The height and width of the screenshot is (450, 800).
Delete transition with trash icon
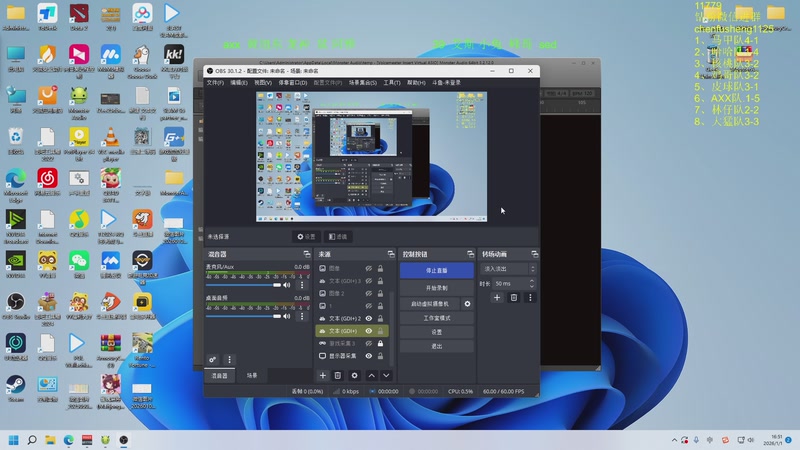click(514, 297)
